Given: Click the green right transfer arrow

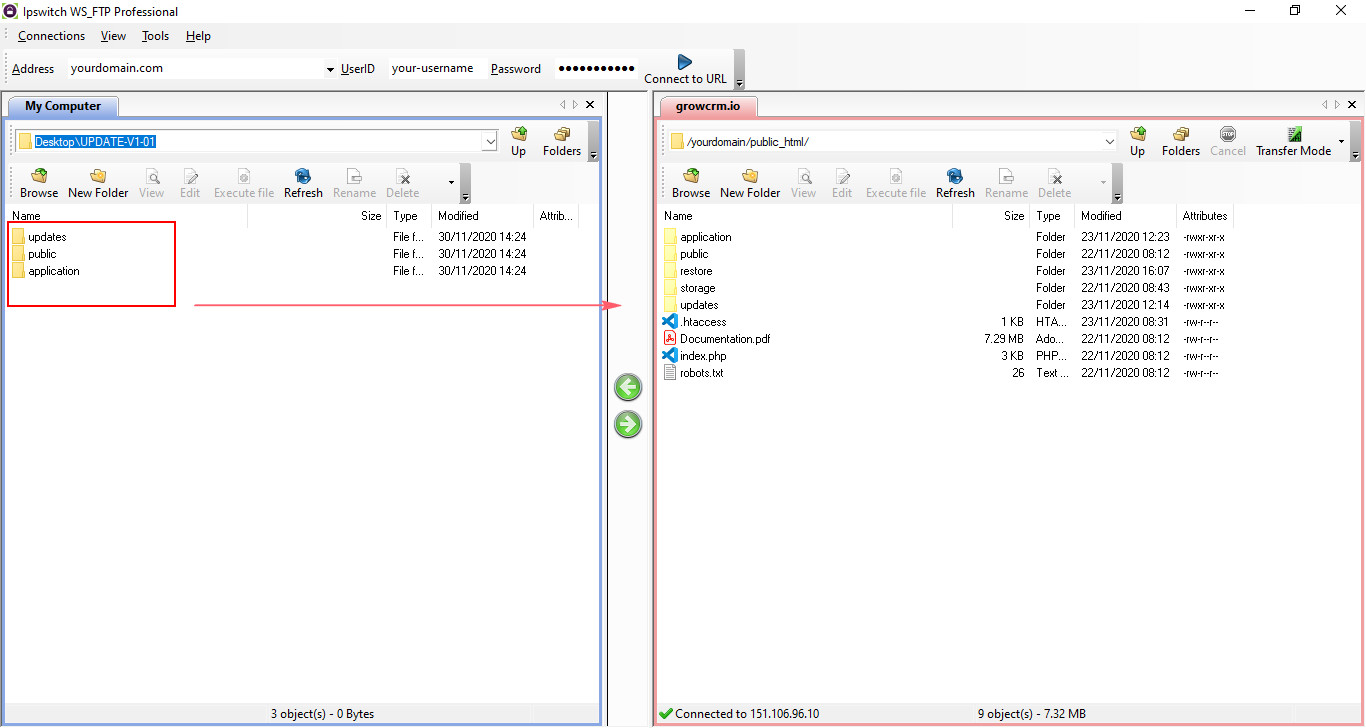Looking at the screenshot, I should pos(628,425).
